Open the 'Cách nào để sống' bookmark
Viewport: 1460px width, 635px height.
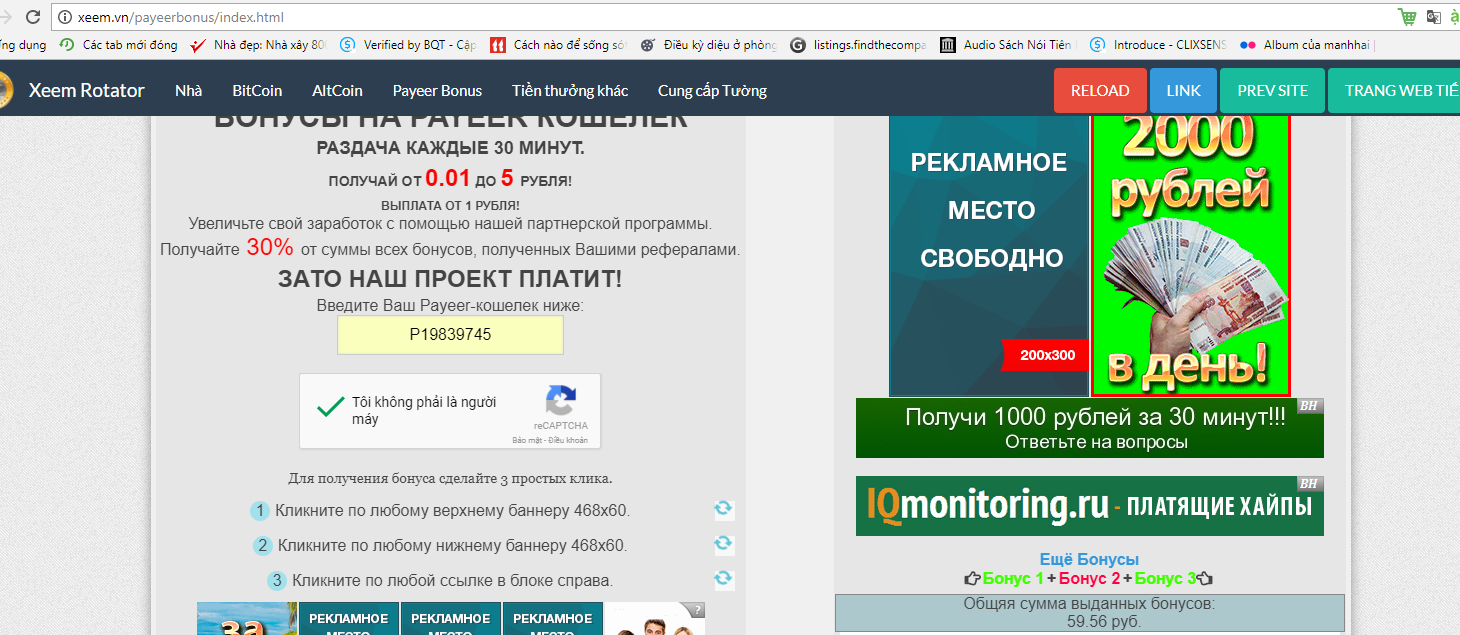click(x=558, y=45)
